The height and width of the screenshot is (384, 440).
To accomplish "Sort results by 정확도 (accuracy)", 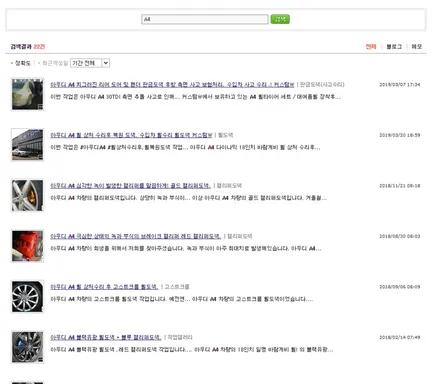I will click(x=22, y=63).
